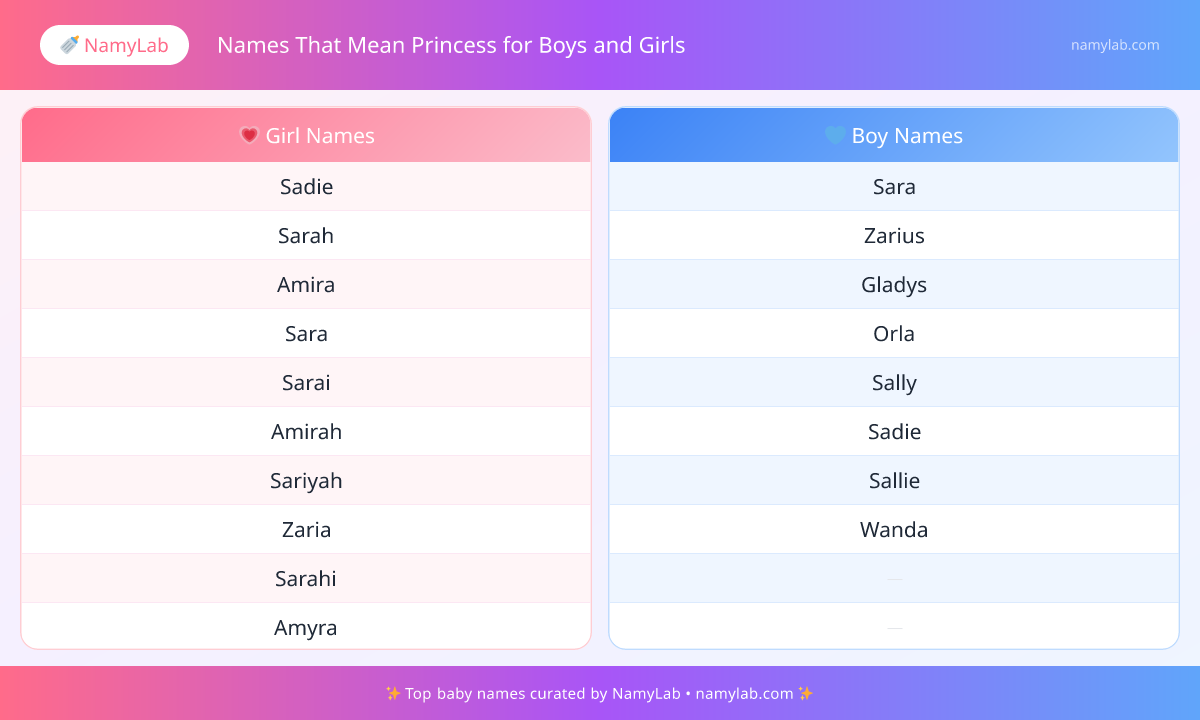Viewport: 1200px width, 720px height.
Task: Select Zarius in the boy names list
Action: pyautogui.click(x=894, y=236)
